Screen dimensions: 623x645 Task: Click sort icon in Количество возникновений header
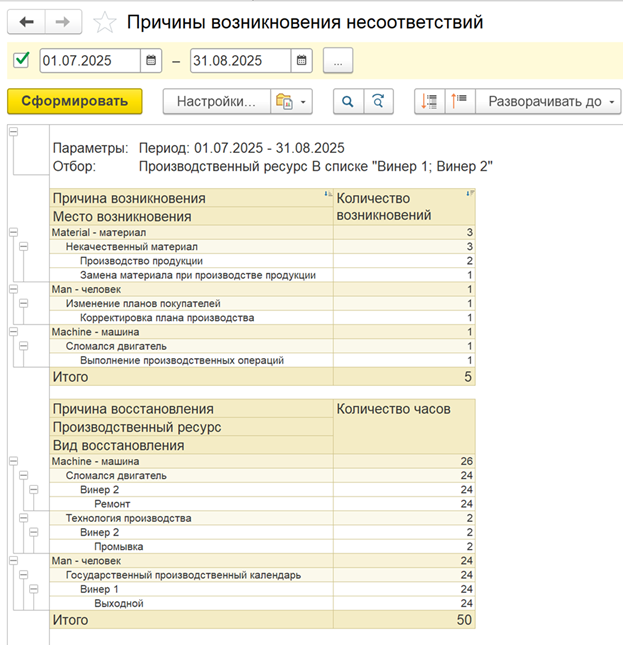pos(470,193)
